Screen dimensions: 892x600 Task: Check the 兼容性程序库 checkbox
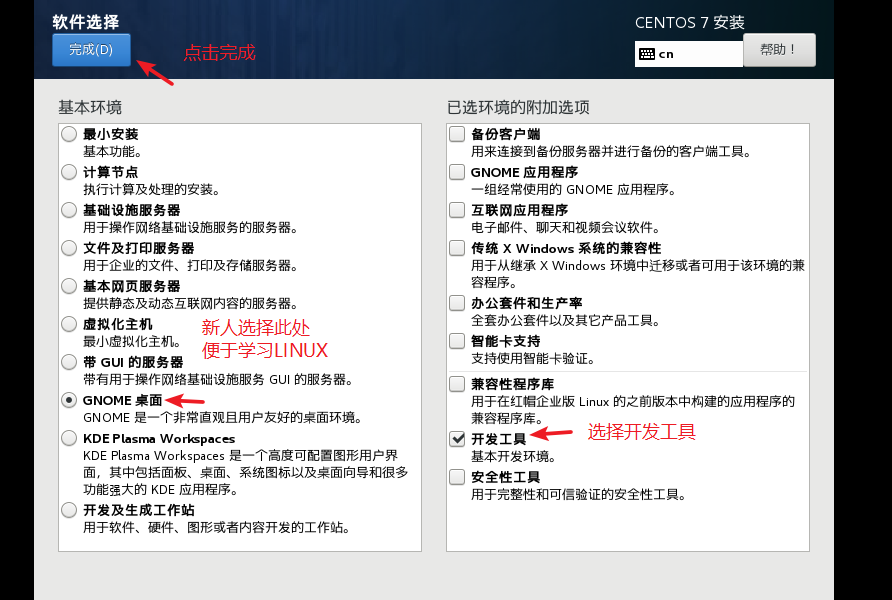pyautogui.click(x=457, y=384)
